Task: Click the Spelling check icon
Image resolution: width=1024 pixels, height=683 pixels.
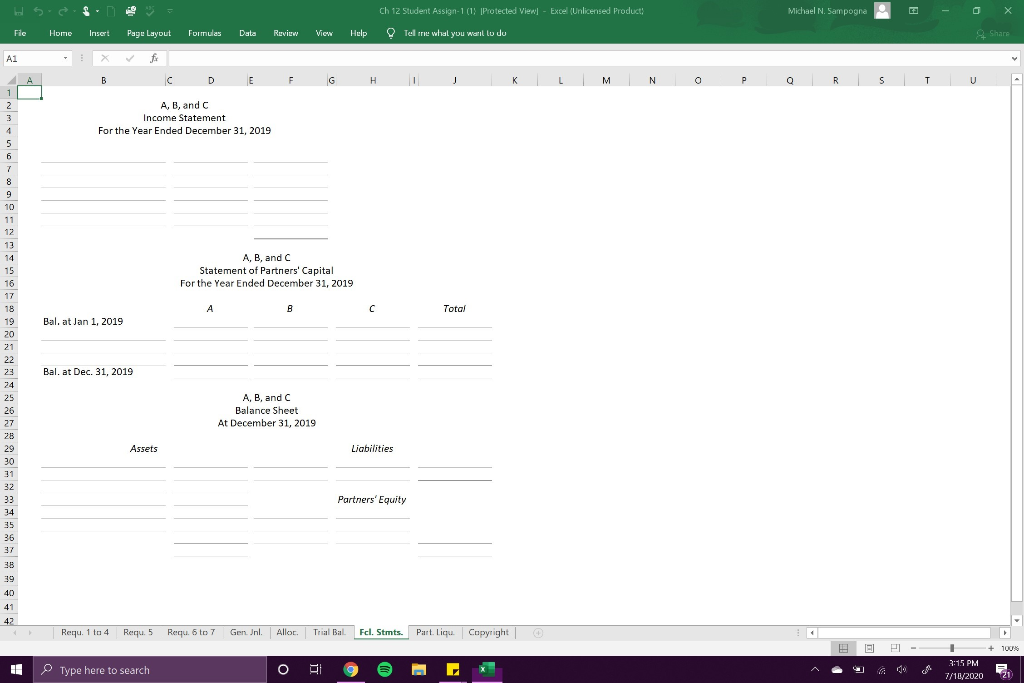Action: [x=150, y=11]
